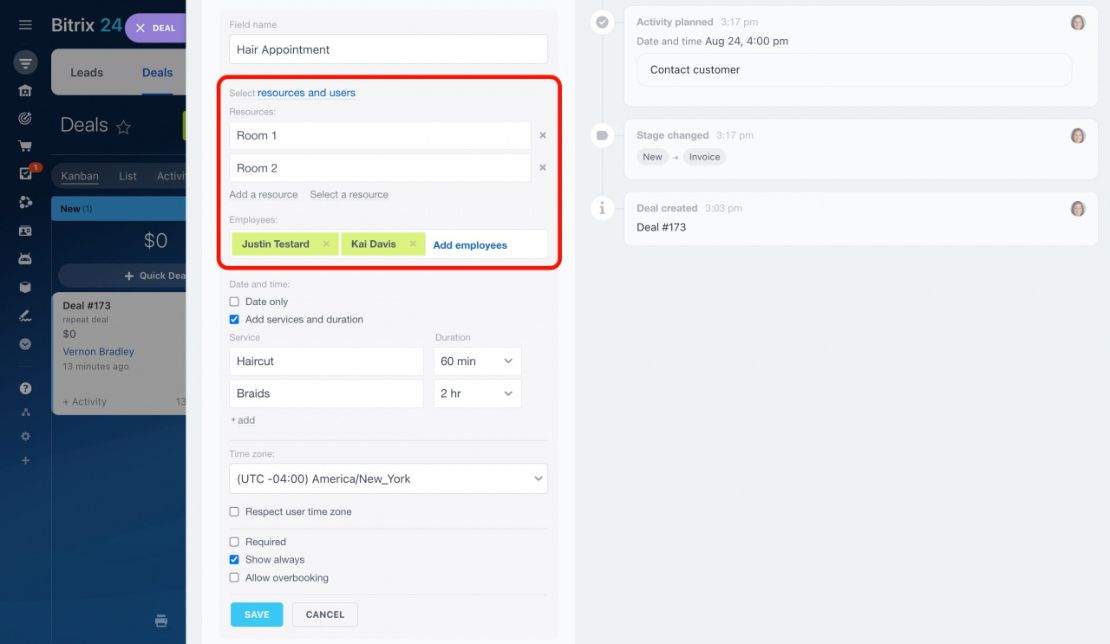This screenshot has width=1110, height=644.
Task: Open the CRM funnel icon in sidebar
Action: tap(25, 63)
